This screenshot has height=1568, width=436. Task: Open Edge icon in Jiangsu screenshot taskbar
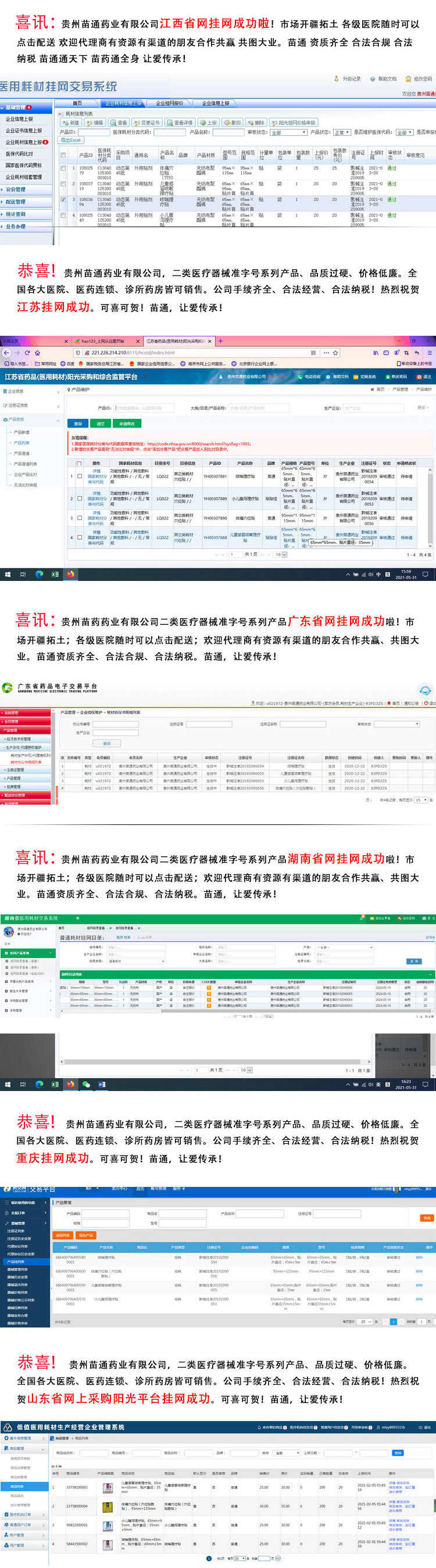click(39, 574)
